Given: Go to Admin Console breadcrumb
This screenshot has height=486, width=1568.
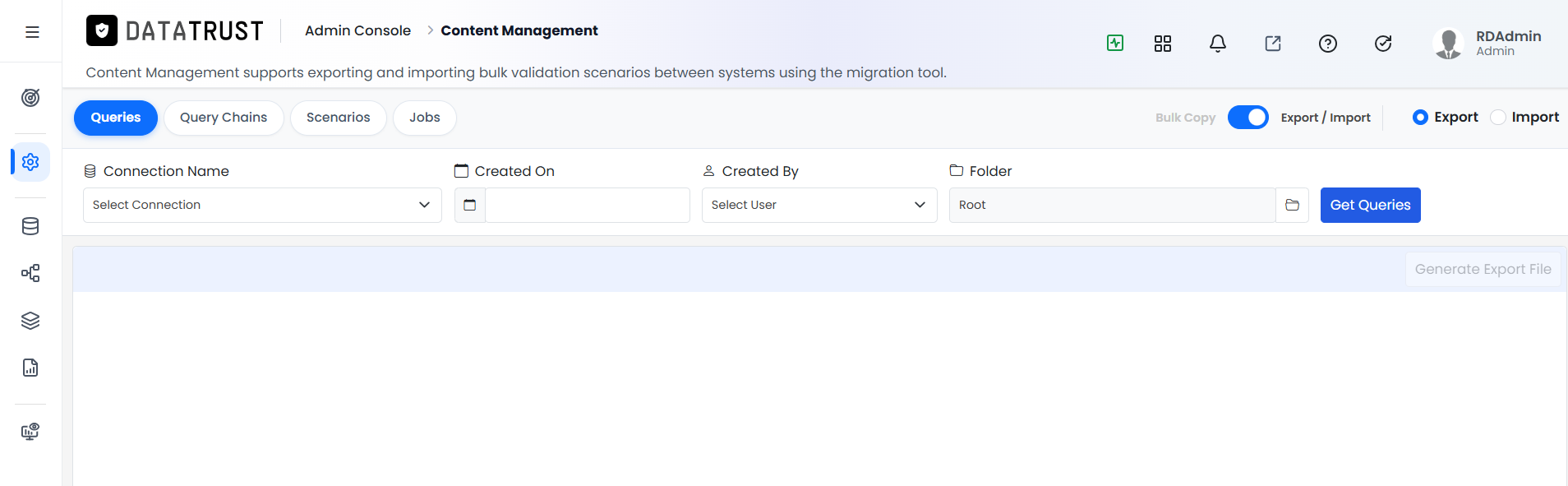Looking at the screenshot, I should click(357, 30).
